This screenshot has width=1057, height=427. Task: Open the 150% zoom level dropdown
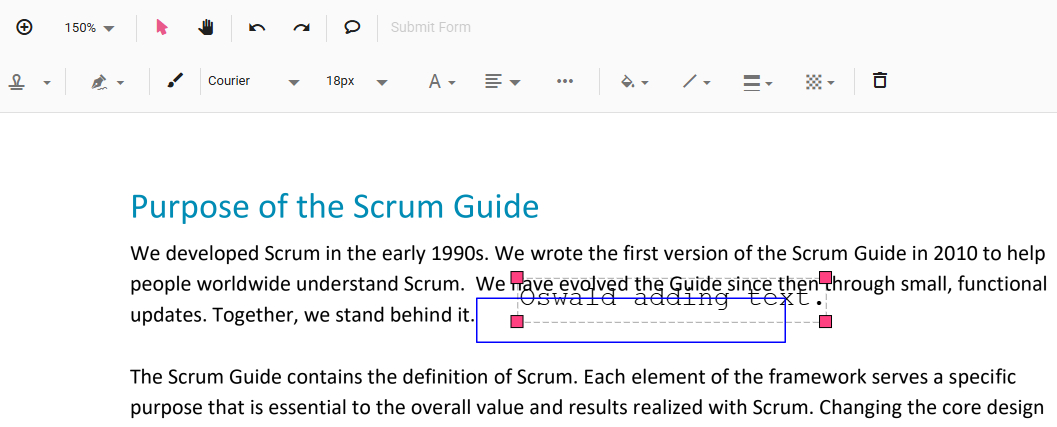tap(90, 28)
